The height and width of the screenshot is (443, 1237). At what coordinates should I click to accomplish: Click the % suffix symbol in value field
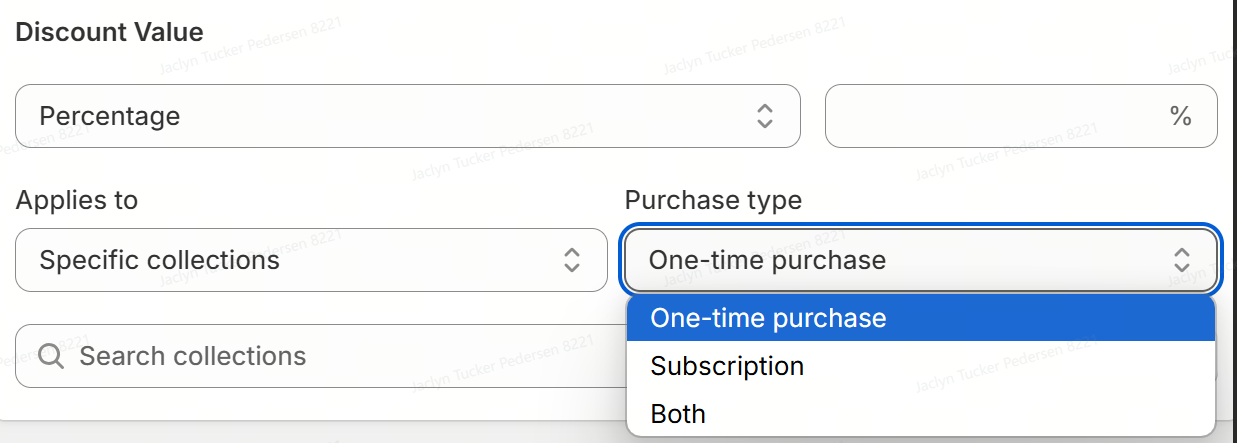pos(1180,116)
